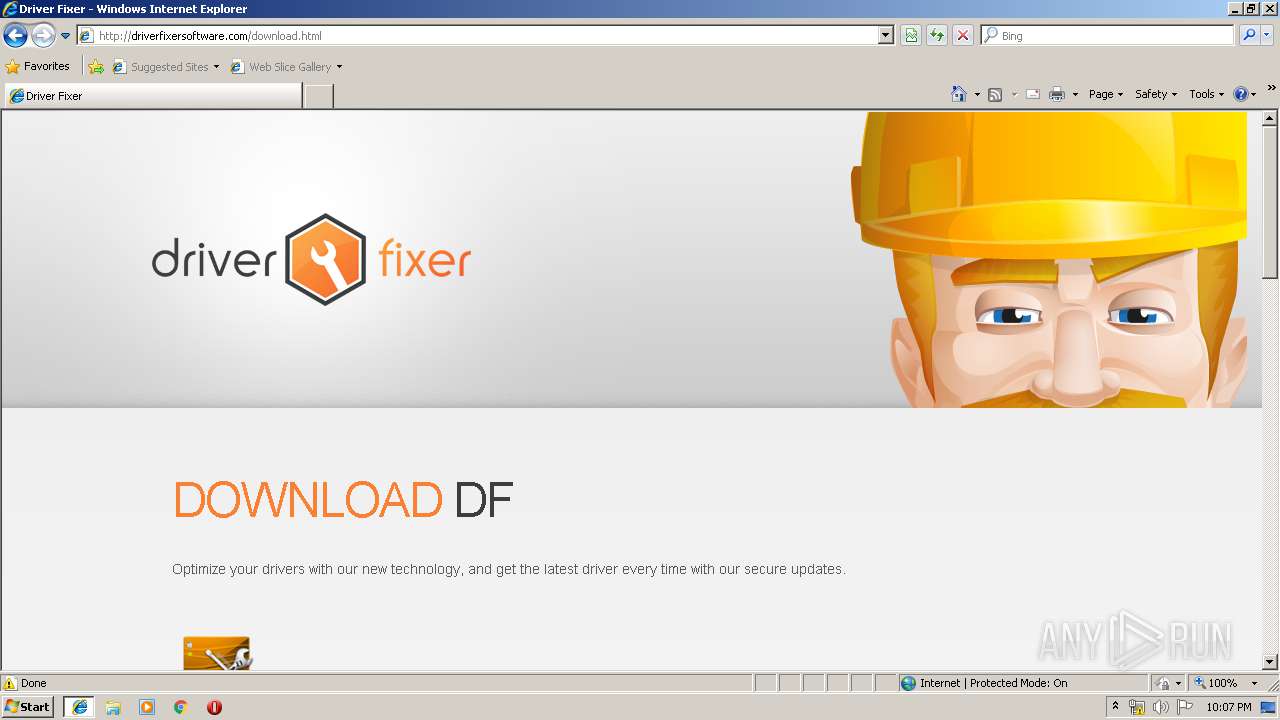Click the vertical scrollbar thumb
This screenshot has width=1280, height=720.
tap(1270, 203)
